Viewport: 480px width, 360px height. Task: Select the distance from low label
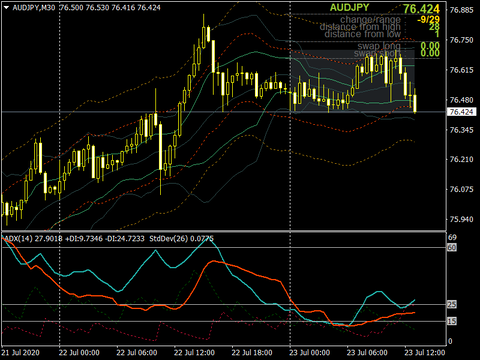click(x=363, y=34)
